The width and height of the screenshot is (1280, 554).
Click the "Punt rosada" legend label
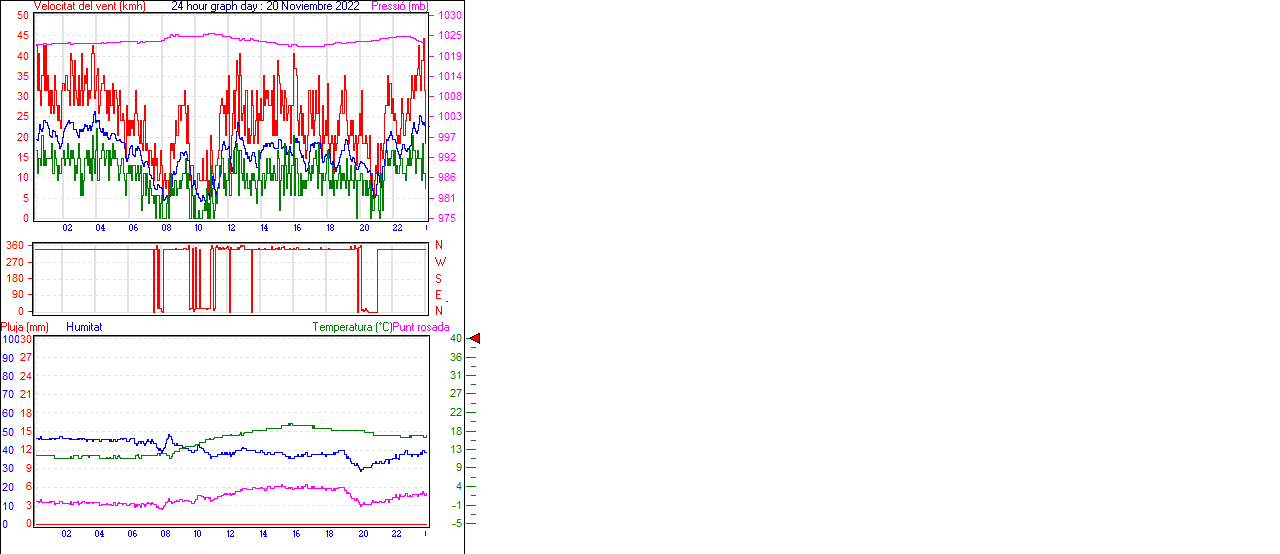pos(421,327)
